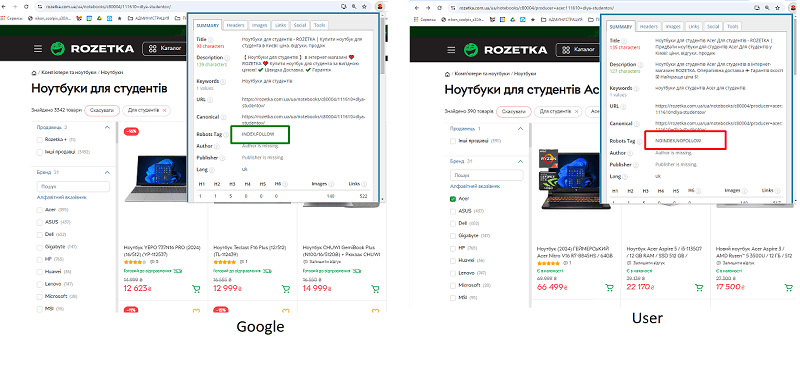This screenshot has height=370, width=800.
Task: Open Каталог dropdown in right window
Action: [x=578, y=50]
